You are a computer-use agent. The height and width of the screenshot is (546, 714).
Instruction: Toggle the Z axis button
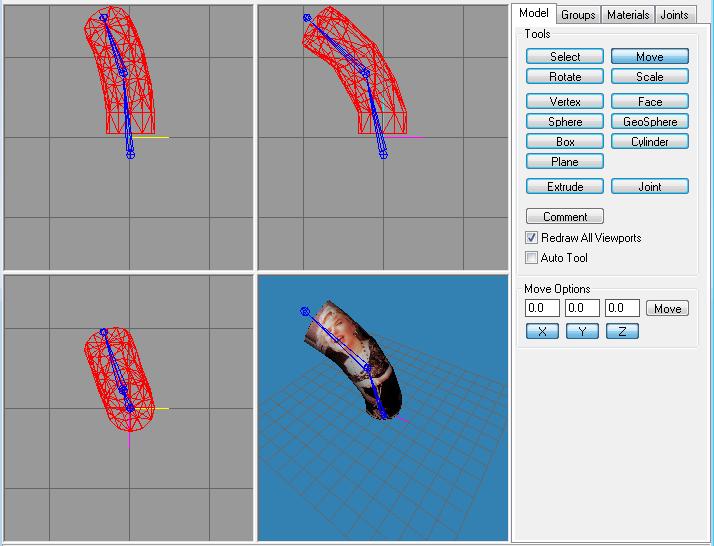click(622, 331)
